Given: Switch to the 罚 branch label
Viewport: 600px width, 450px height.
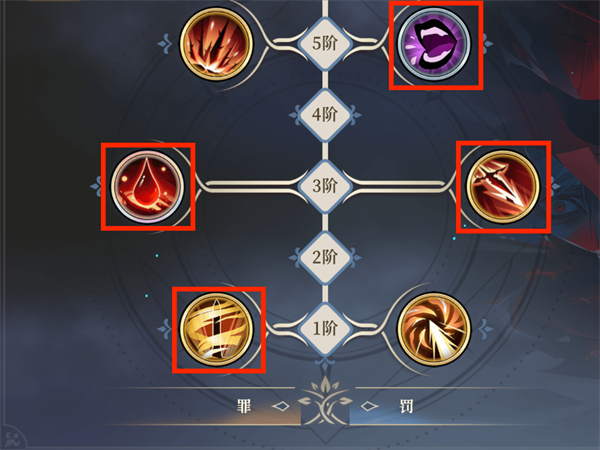Looking at the screenshot, I should click(x=406, y=406).
